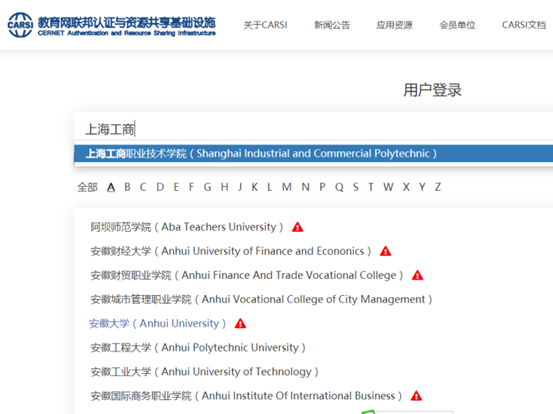
Task: Click the 教育网联邦认证与资源共享基础设施 site title
Action: pos(127,23)
